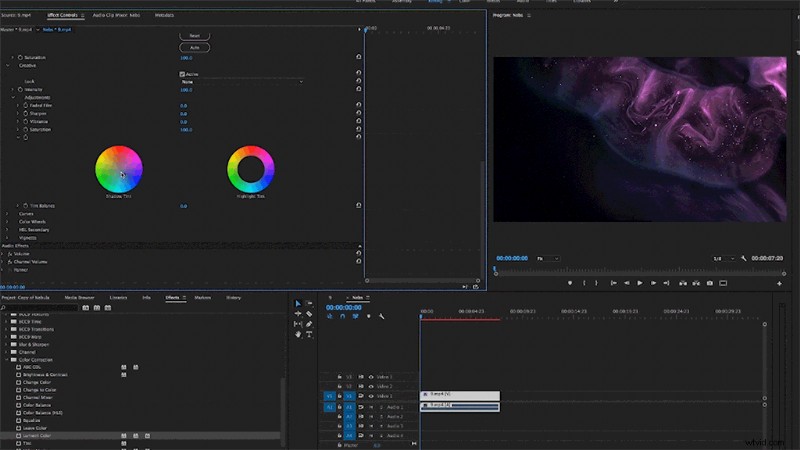The height and width of the screenshot is (450, 800).
Task: Click the Reset button
Action: point(194,36)
